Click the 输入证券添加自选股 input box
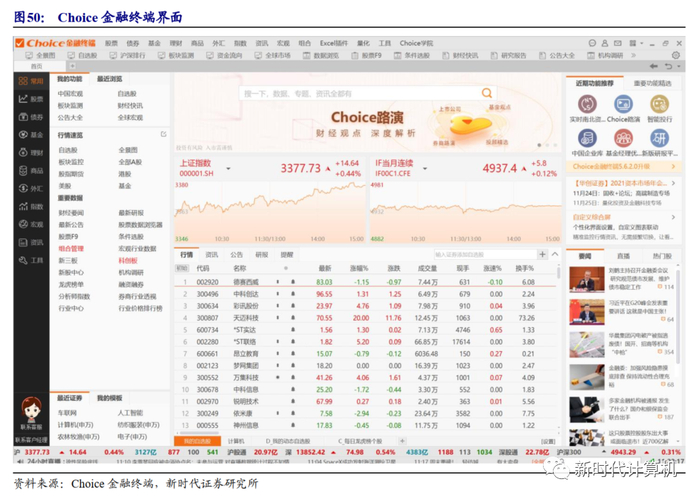This screenshot has height=500, width=700. pos(485,254)
